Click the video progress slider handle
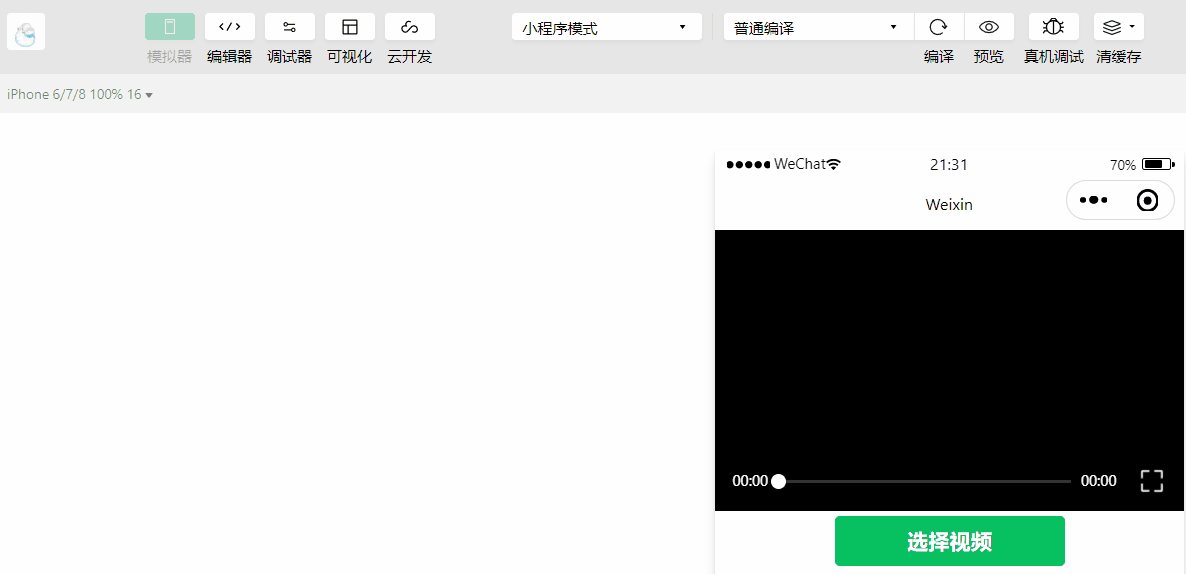Image resolution: width=1186 pixels, height=574 pixels. point(778,481)
